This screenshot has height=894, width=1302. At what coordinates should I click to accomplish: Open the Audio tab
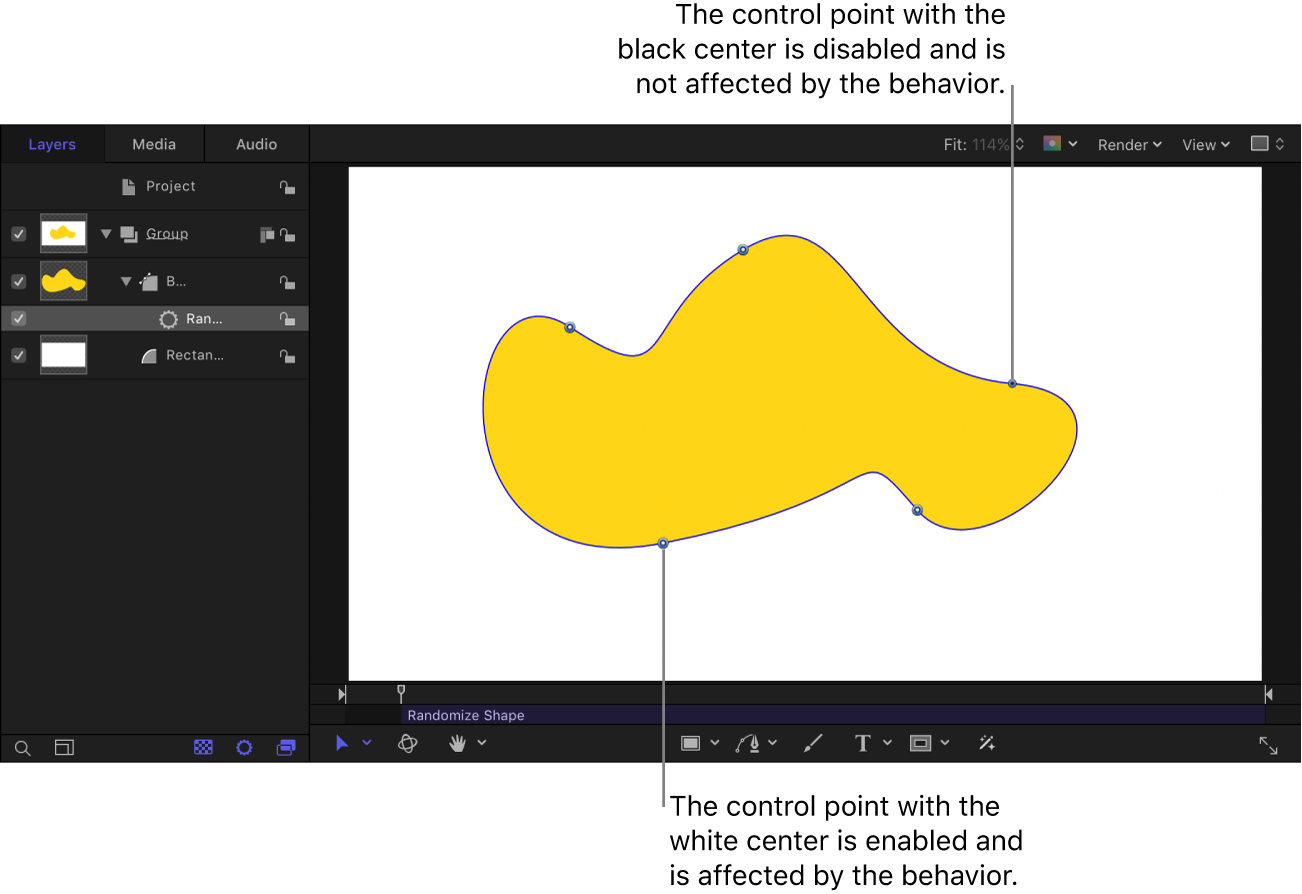pyautogui.click(x=256, y=144)
